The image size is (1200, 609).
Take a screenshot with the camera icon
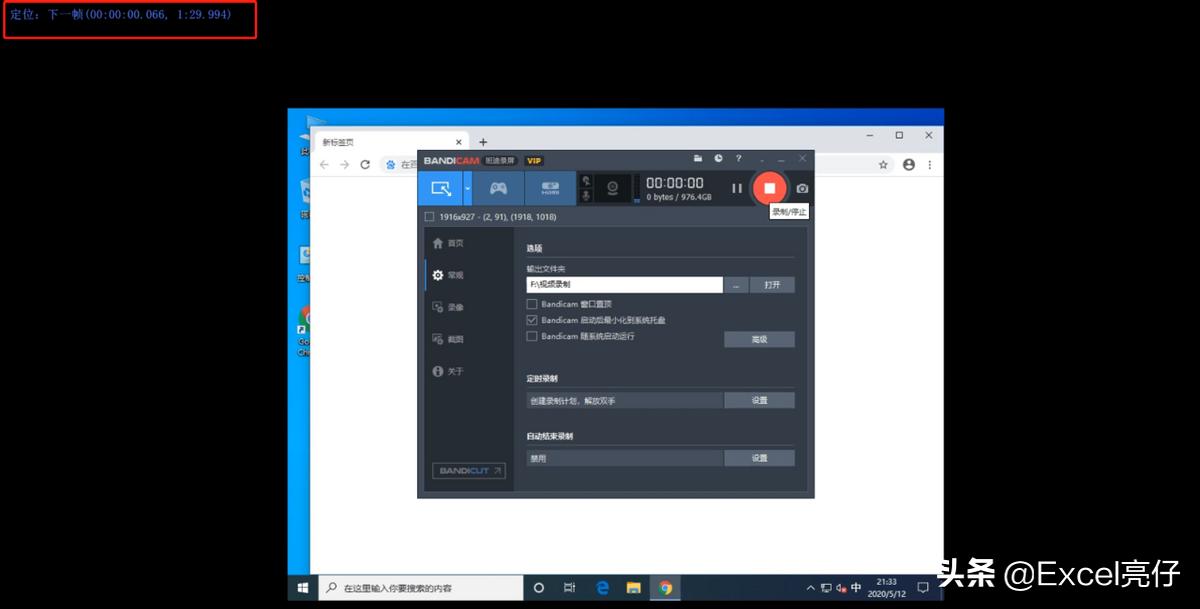(802, 188)
